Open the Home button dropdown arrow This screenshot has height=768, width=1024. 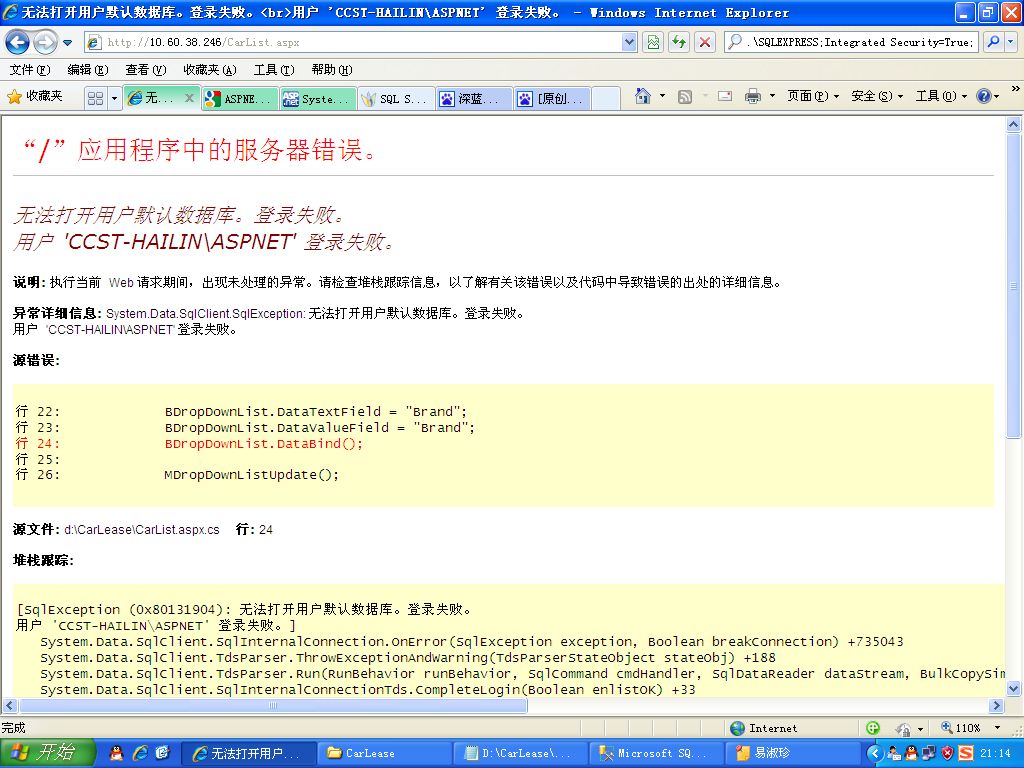point(662,96)
